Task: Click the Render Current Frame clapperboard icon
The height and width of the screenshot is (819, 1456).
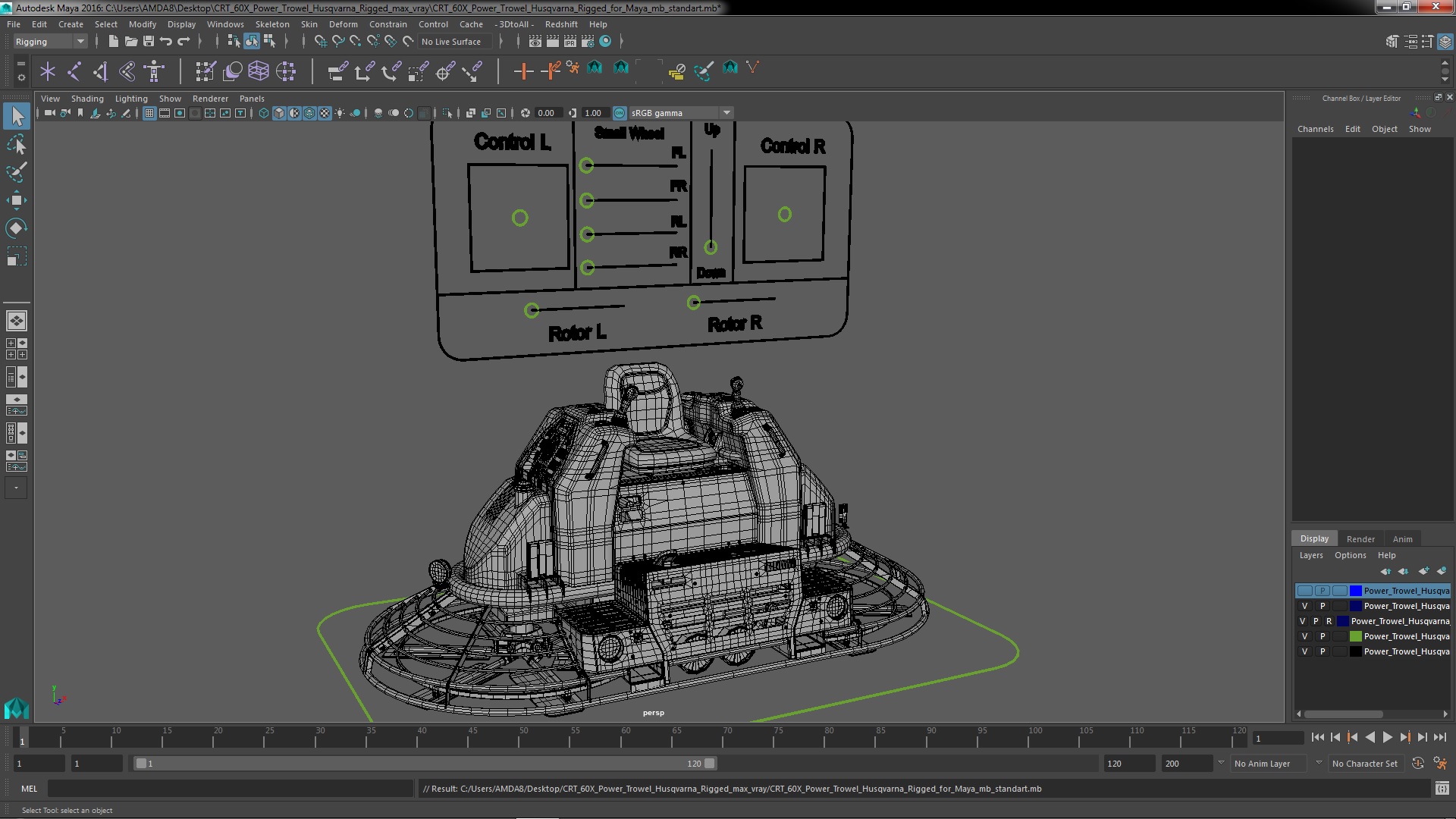Action: pos(553,42)
